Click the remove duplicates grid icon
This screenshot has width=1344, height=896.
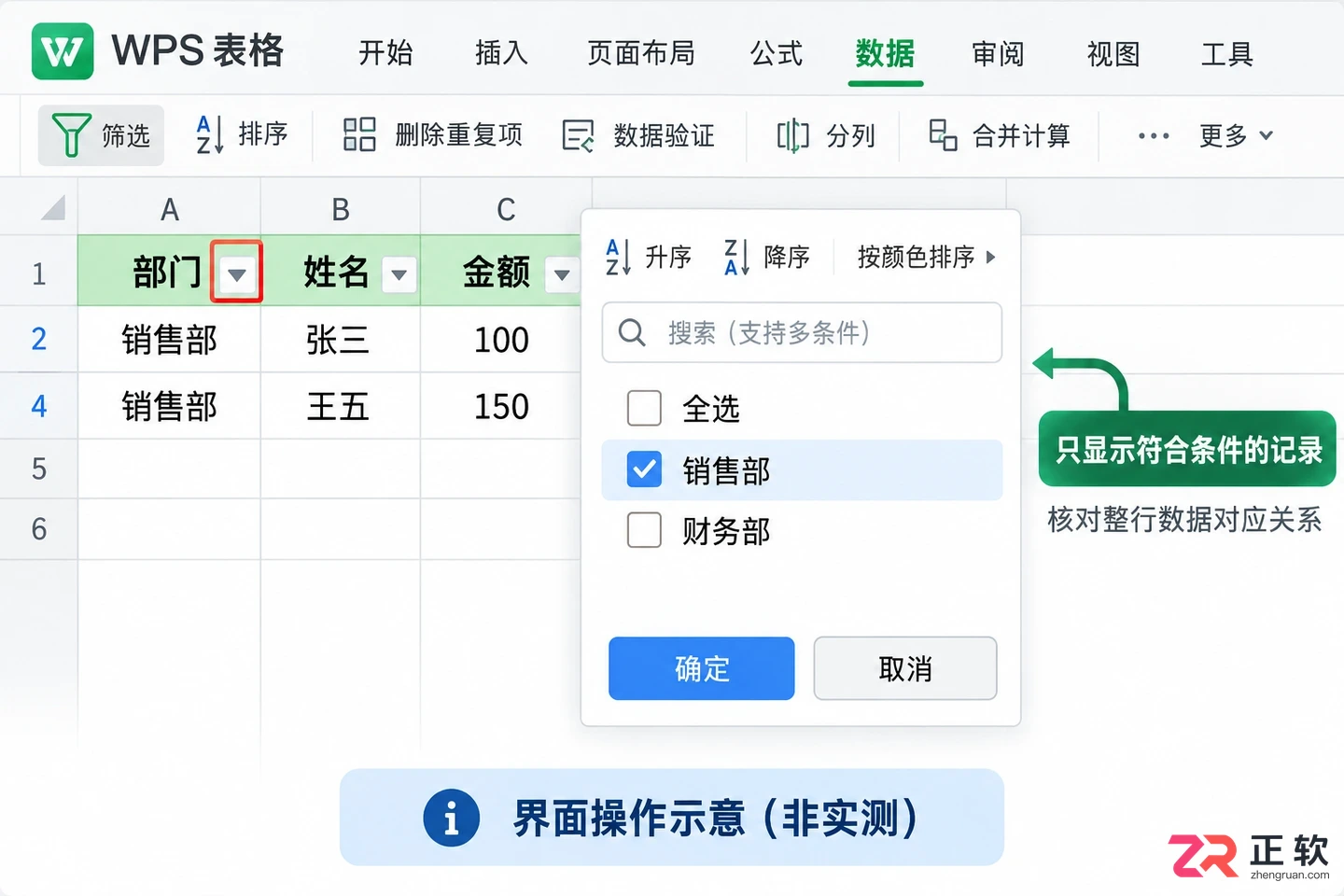click(x=359, y=134)
